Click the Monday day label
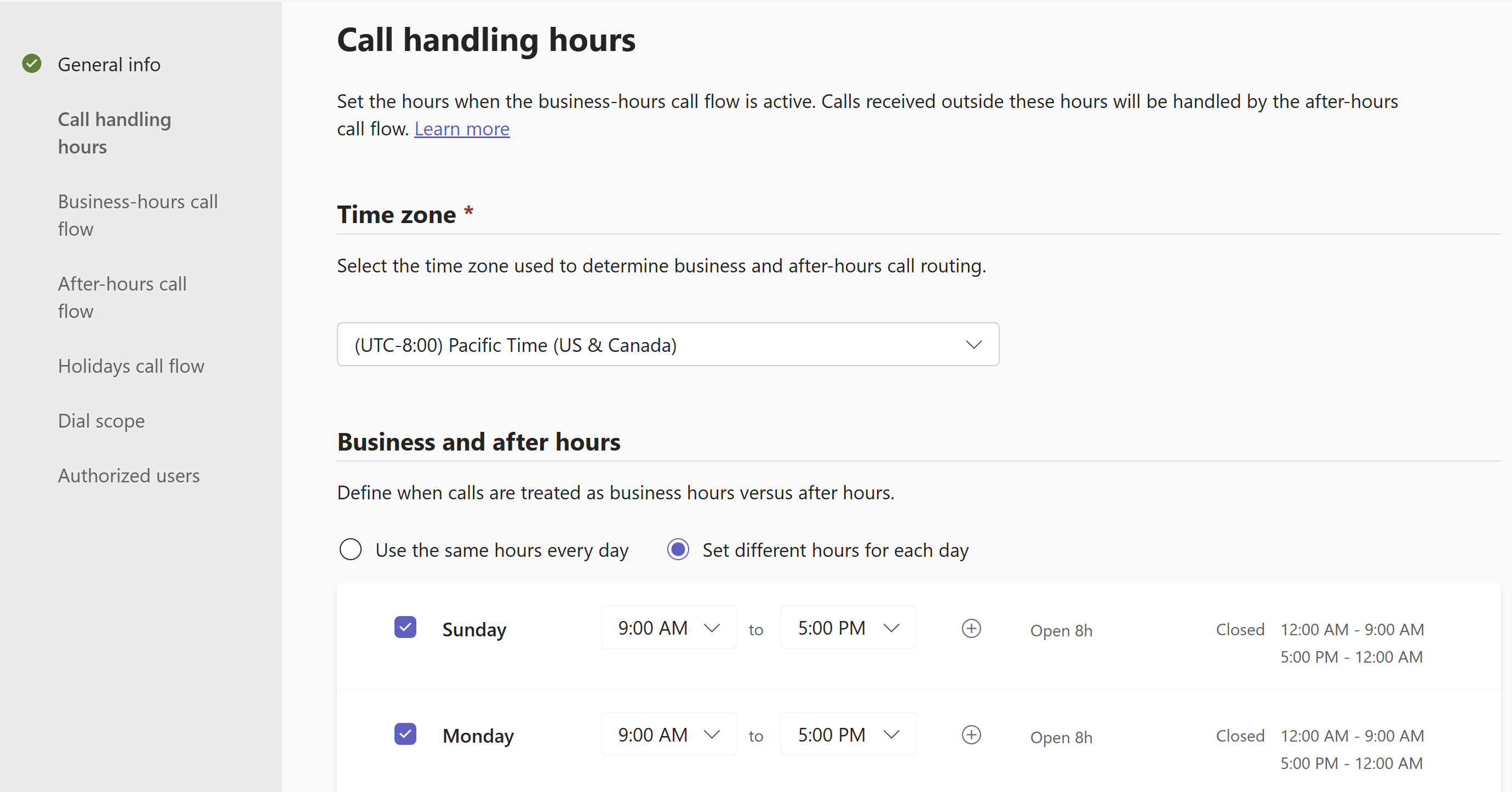This screenshot has width=1512, height=792. [478, 736]
